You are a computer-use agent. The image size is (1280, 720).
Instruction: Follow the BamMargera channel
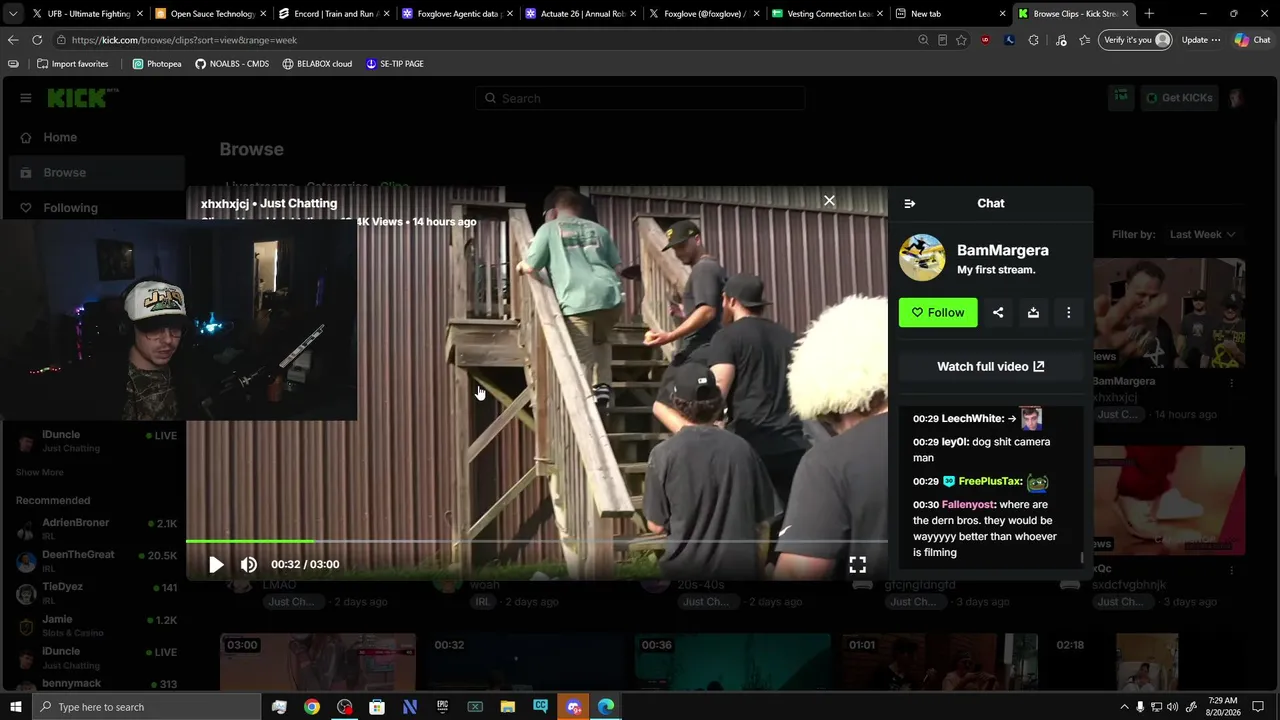point(938,313)
